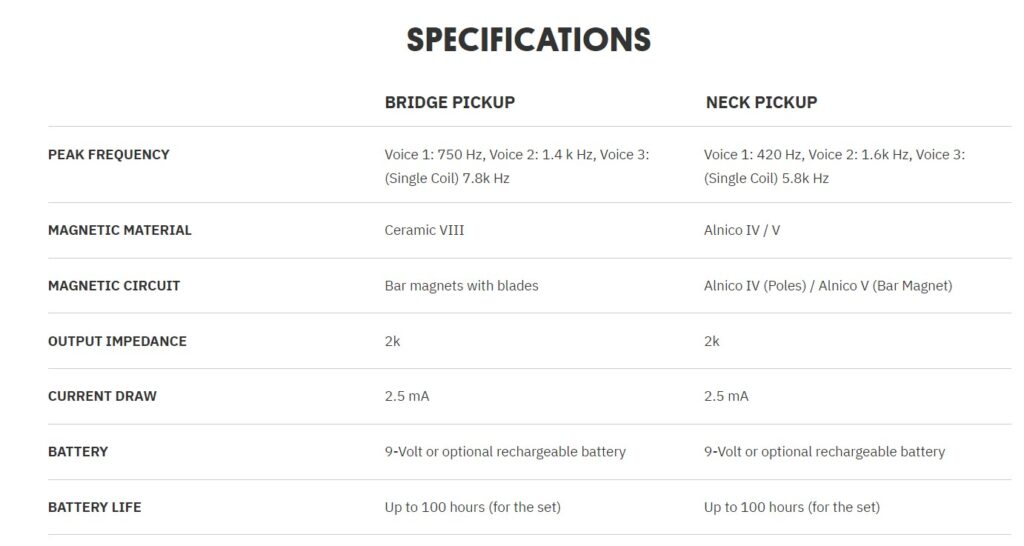Image resolution: width=1024 pixels, height=546 pixels.
Task: Select the NECK PICKUP column header
Action: (x=761, y=103)
